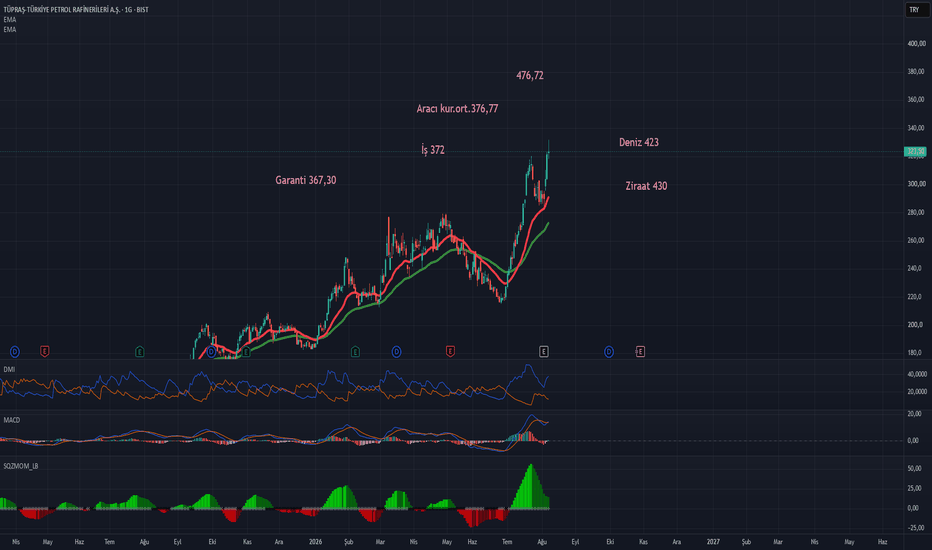
Task: Click the upcoming earnings E marker at Kas 2026
Action: tap(640, 351)
